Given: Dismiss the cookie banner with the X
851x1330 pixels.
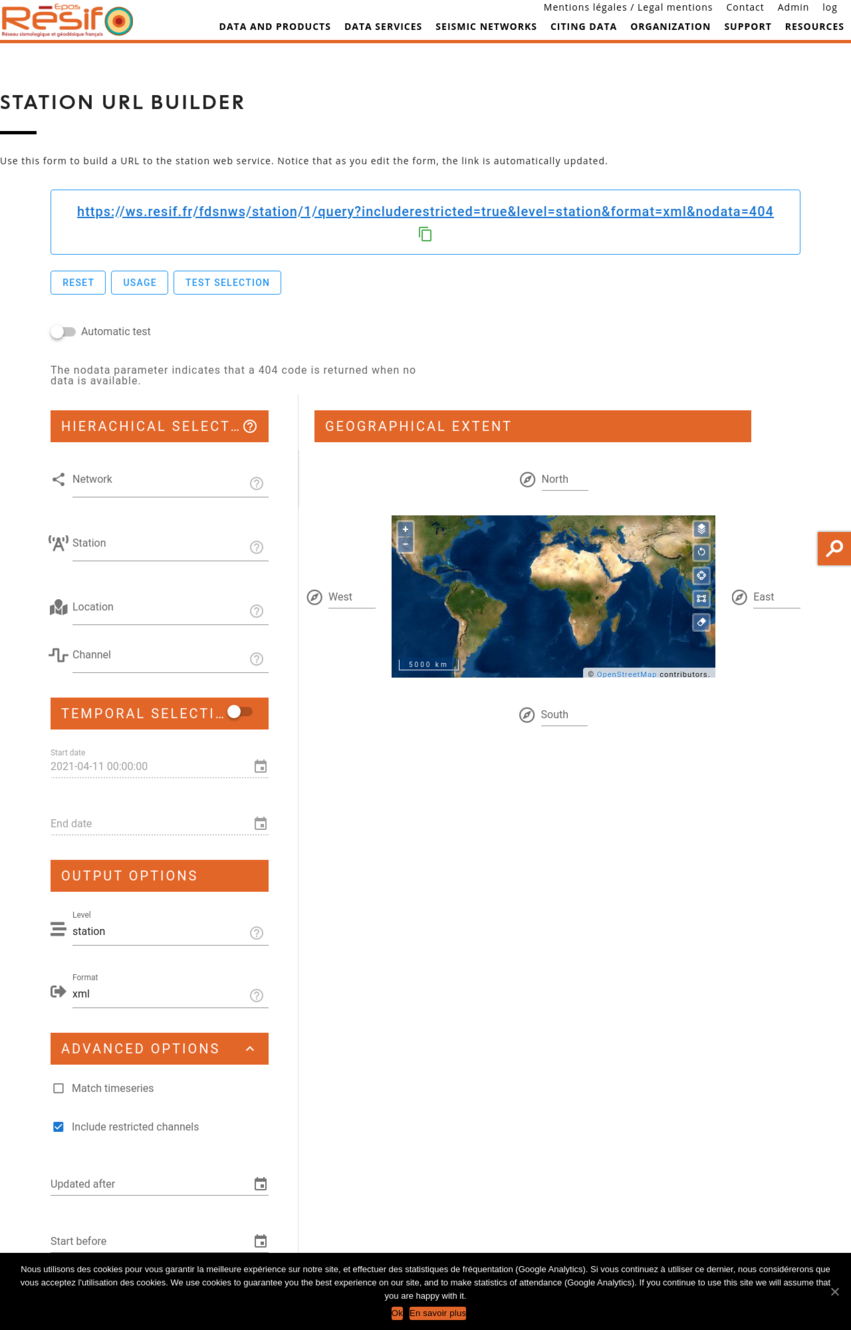Looking at the screenshot, I should (835, 1291).
